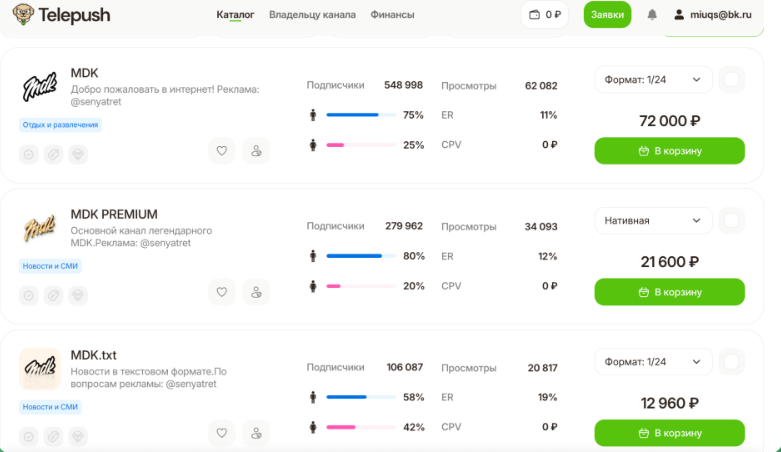The width and height of the screenshot is (781, 452).
Task: Click the MDK PREMIUM ER value 12%
Action: coord(547,256)
